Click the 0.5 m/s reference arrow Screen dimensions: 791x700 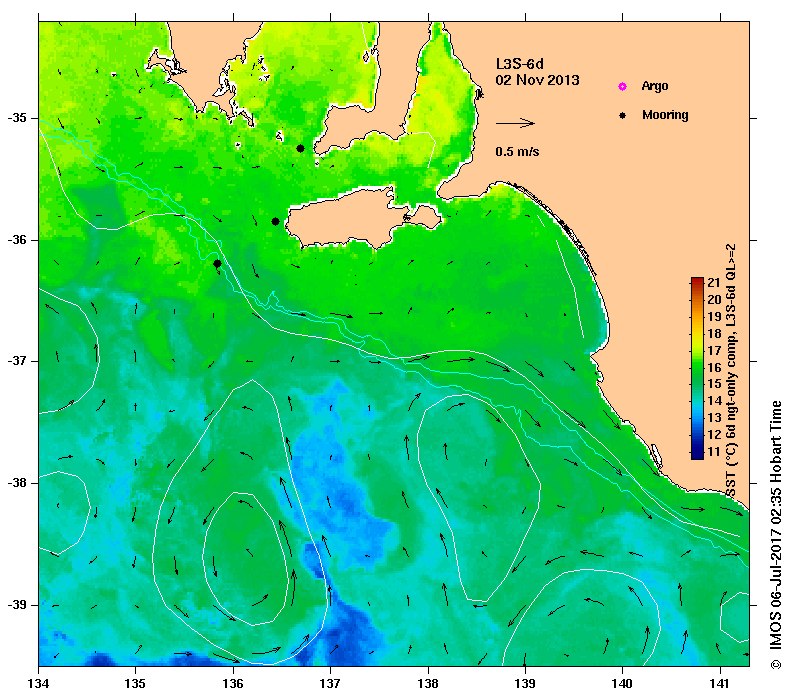[515, 123]
